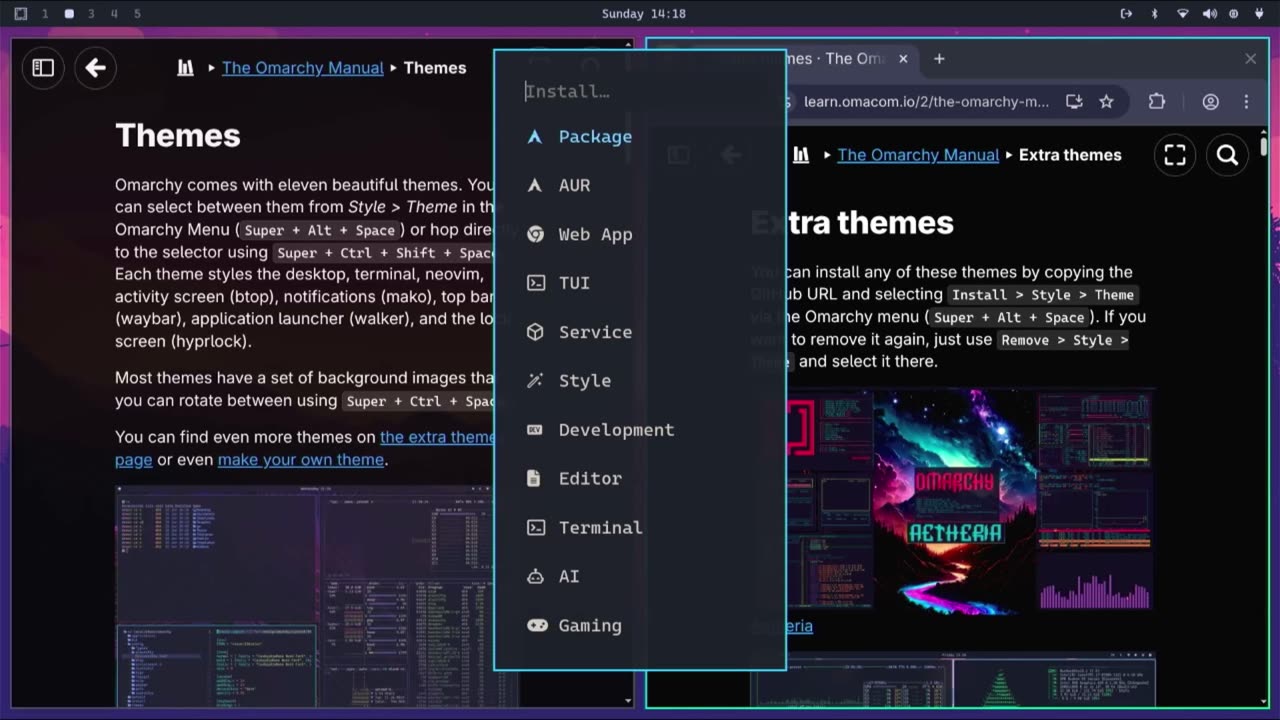Screen dimensions: 1280x720
Task: Select Web App install option
Action: click(x=595, y=235)
